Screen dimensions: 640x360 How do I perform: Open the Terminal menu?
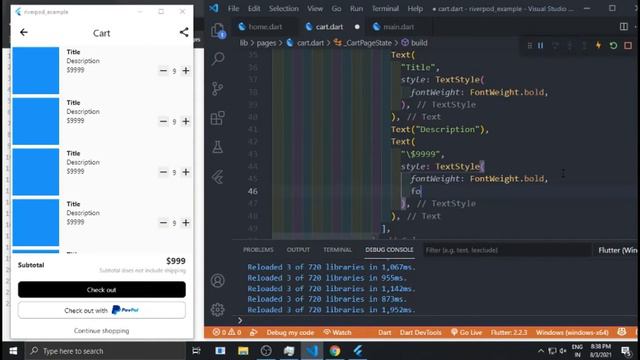coord(385,9)
